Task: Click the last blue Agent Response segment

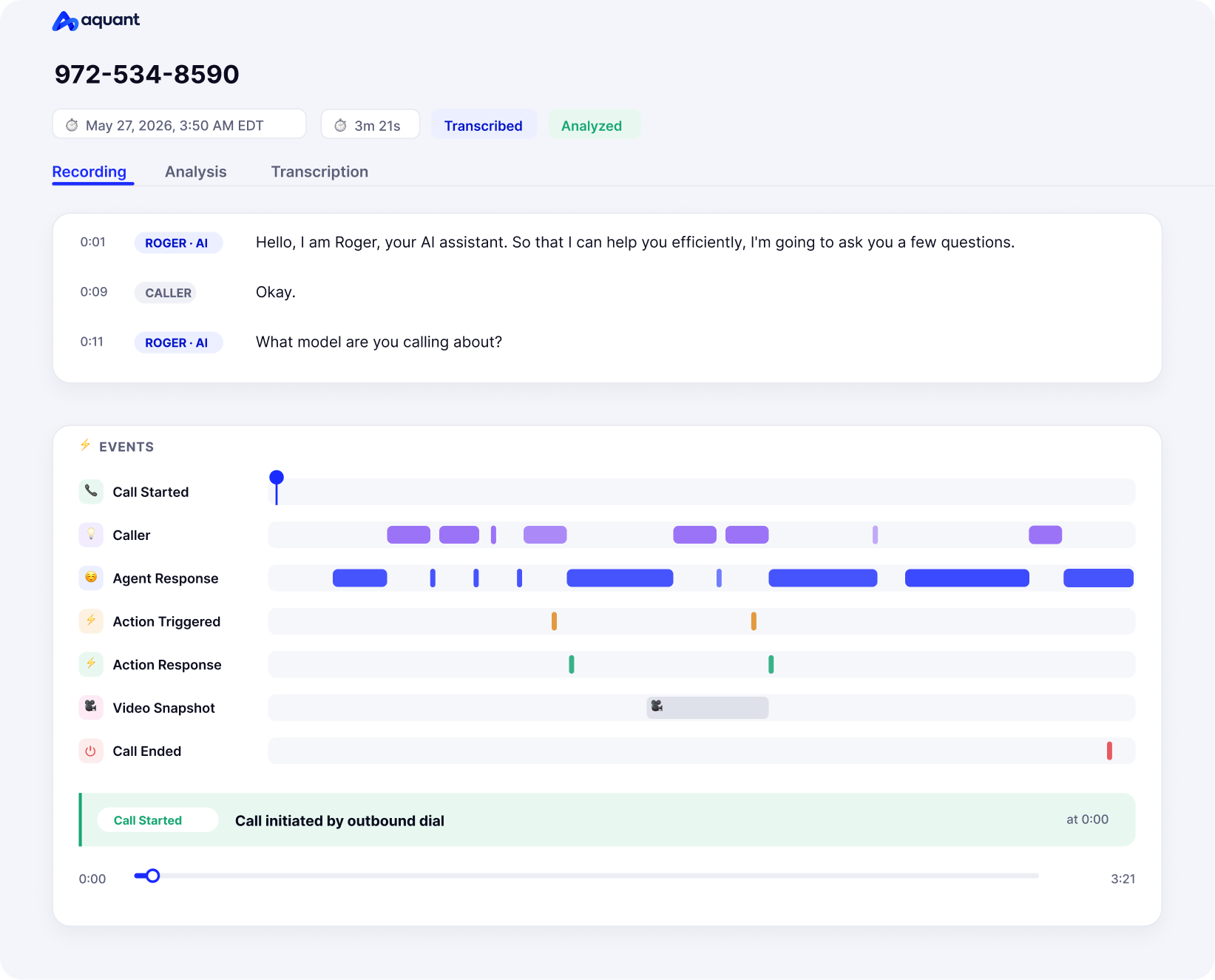Action: click(1098, 578)
